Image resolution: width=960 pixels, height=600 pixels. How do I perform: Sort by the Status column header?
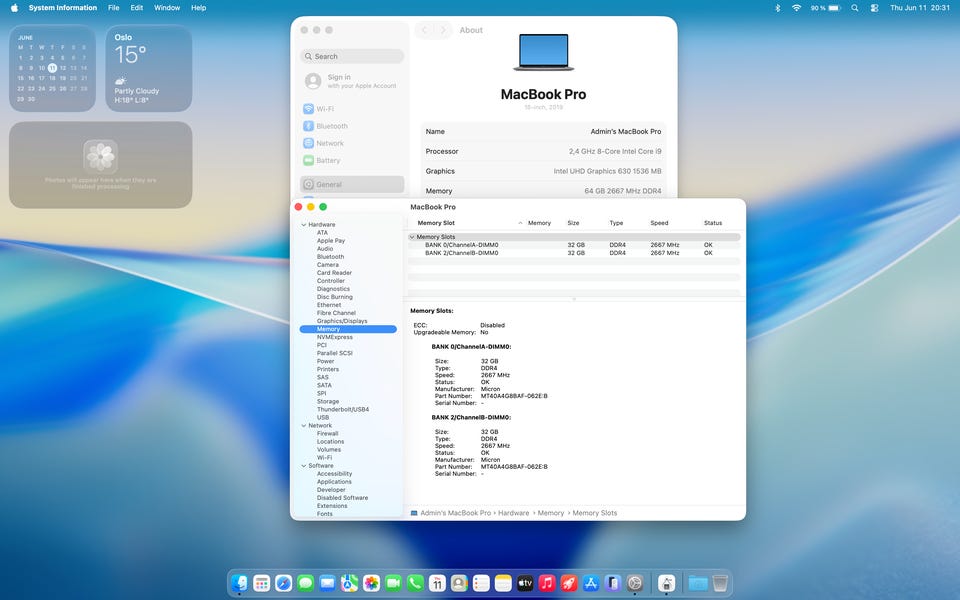[713, 223]
